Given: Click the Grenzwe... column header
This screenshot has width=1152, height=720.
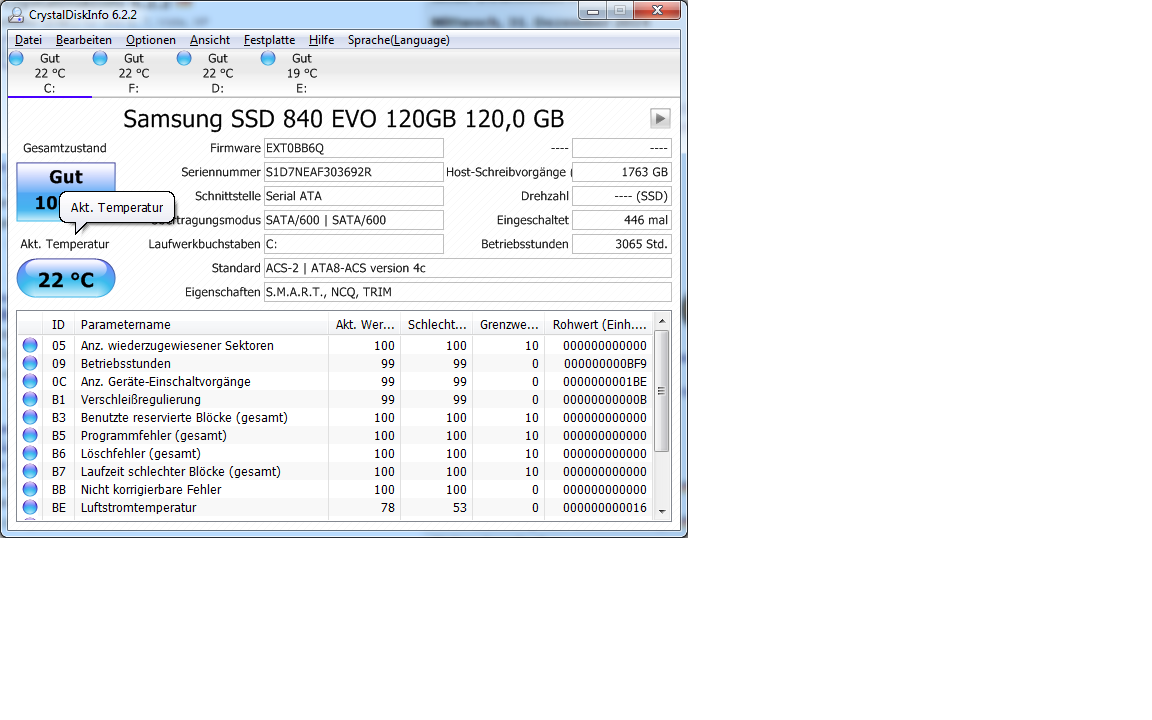Looking at the screenshot, I should coord(508,325).
